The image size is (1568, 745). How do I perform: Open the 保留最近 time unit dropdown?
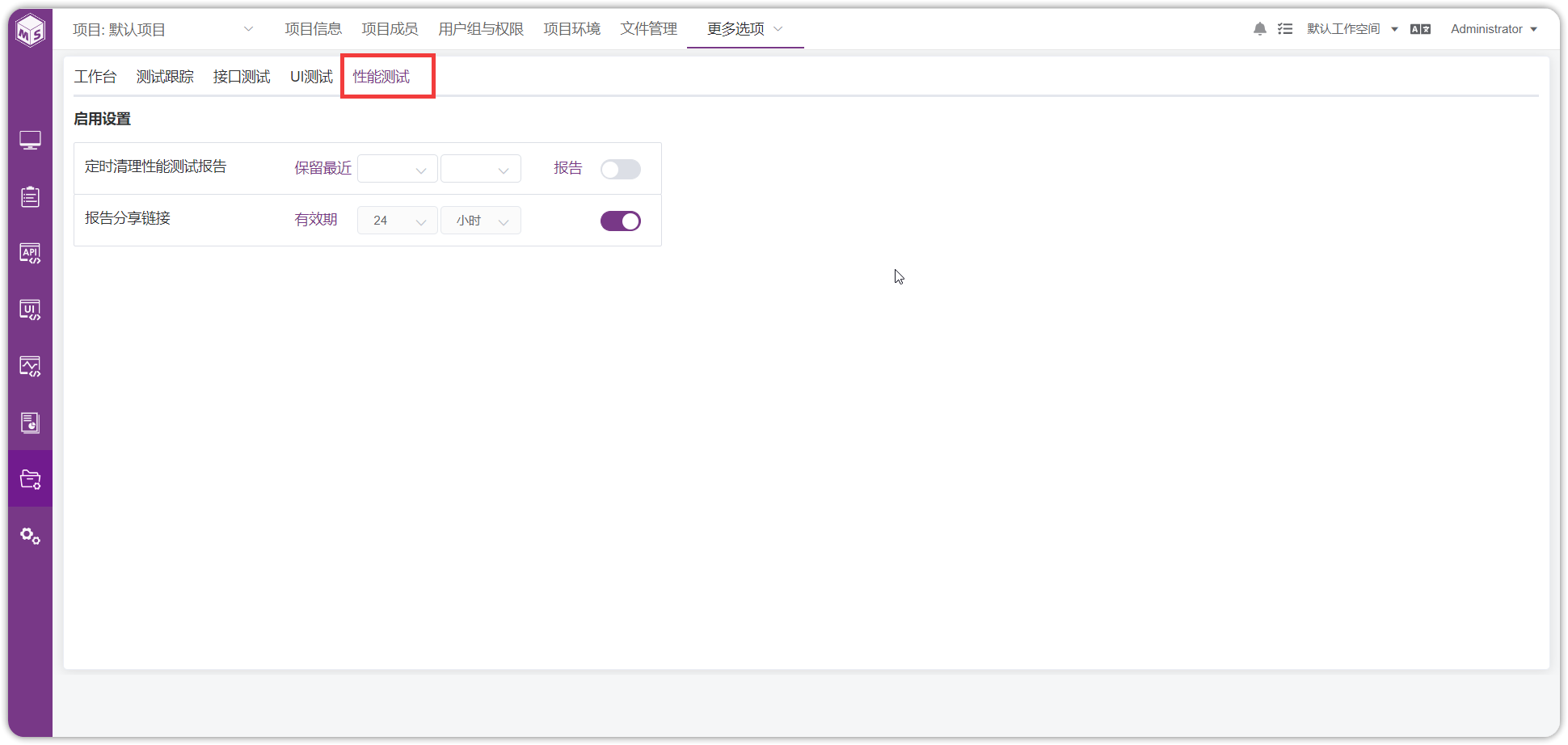[x=481, y=169]
